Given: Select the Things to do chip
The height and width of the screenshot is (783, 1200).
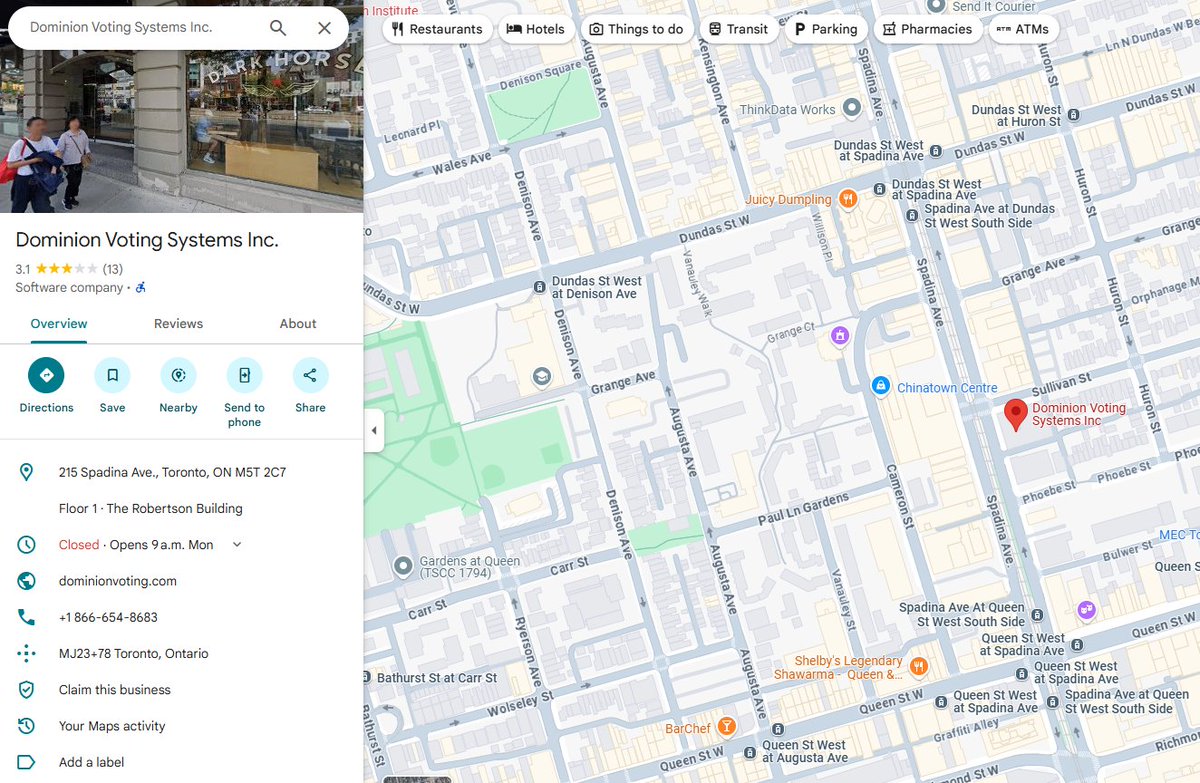Looking at the screenshot, I should [636, 29].
